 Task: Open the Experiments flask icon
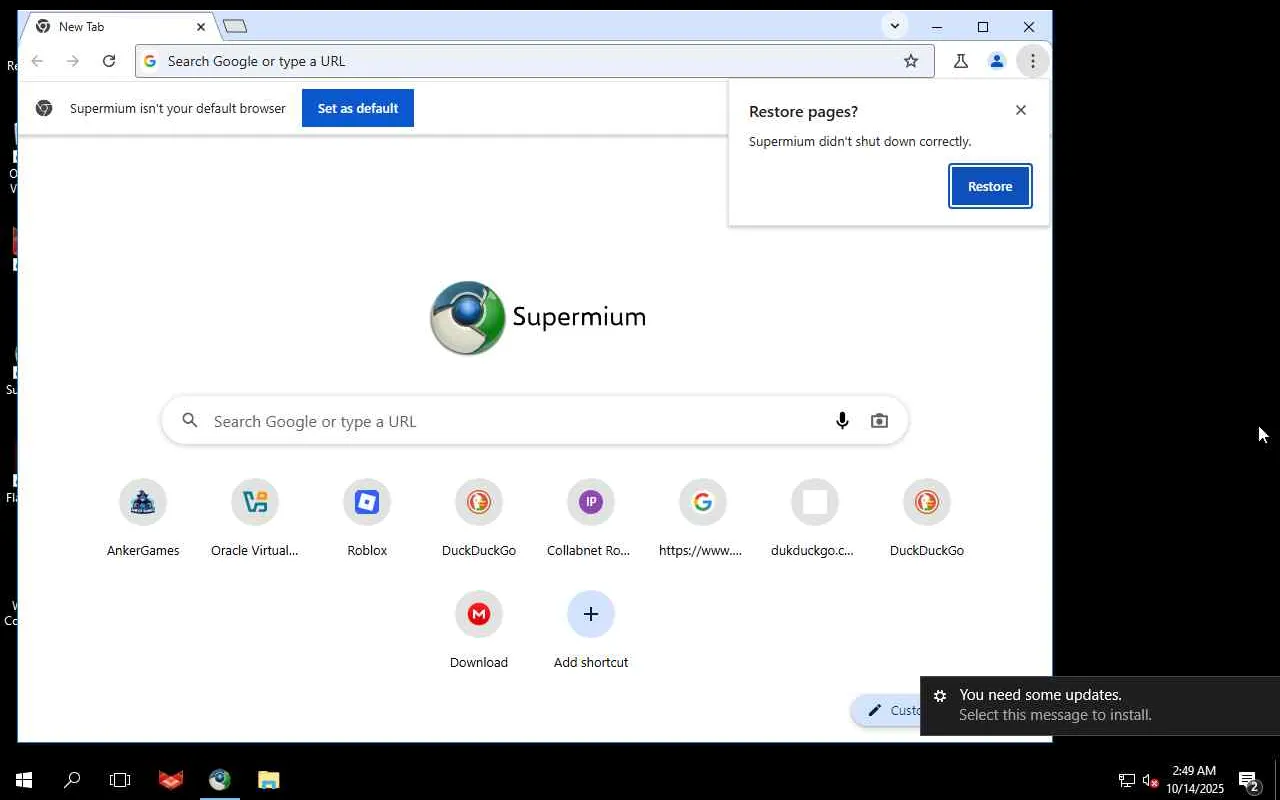961,61
